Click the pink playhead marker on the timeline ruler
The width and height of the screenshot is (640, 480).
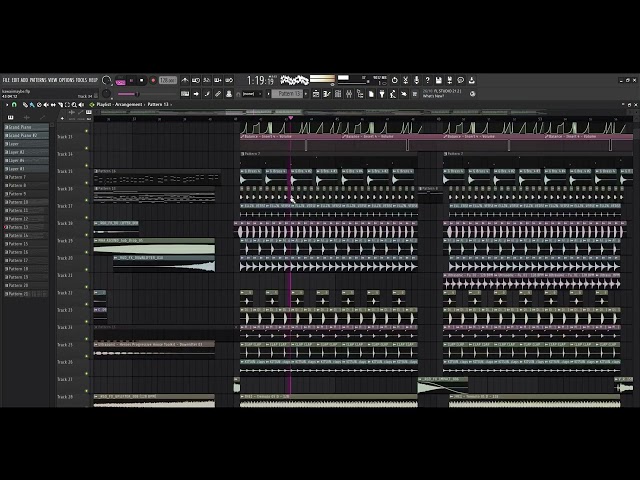point(291,118)
